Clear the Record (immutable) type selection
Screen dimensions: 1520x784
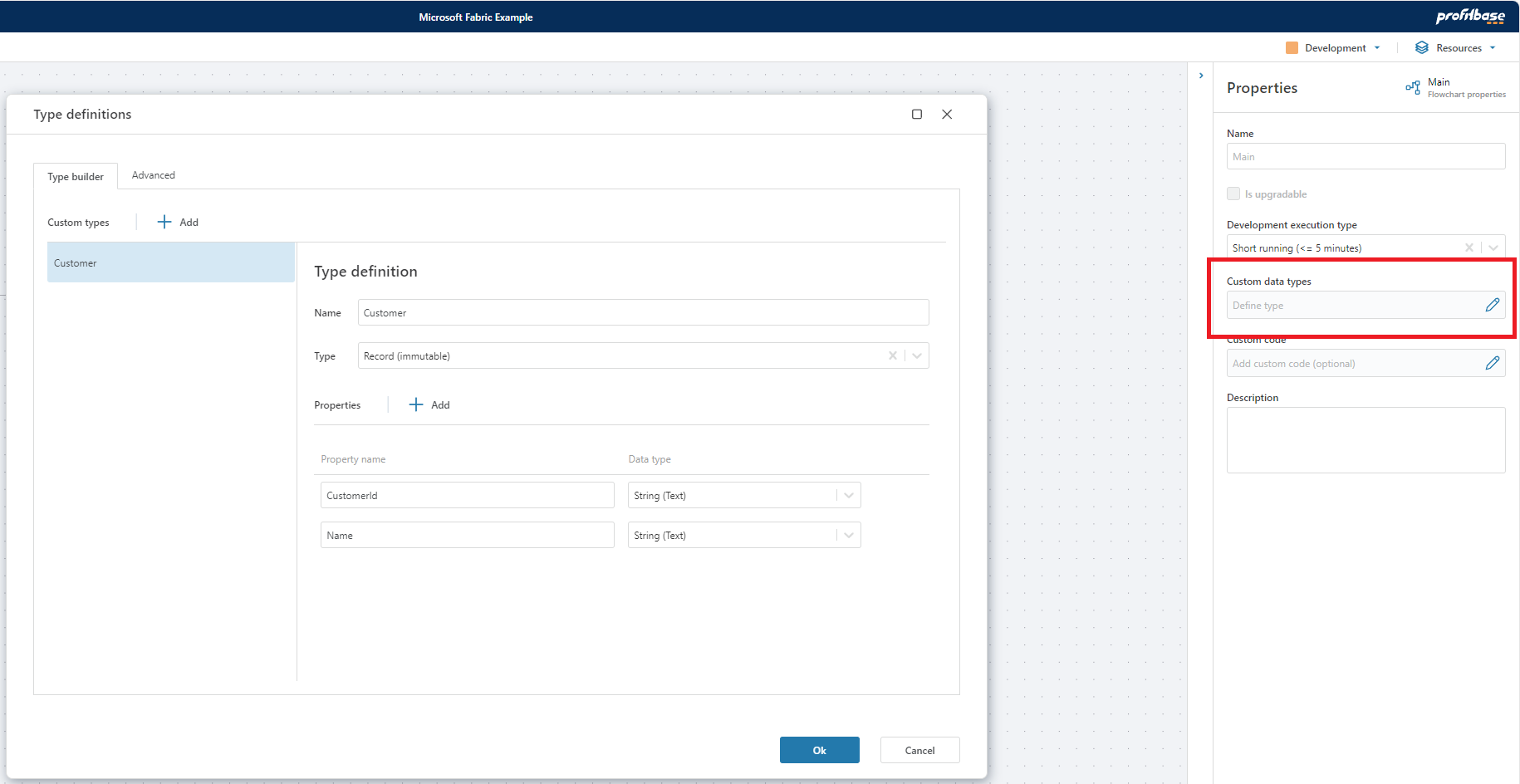coord(892,355)
